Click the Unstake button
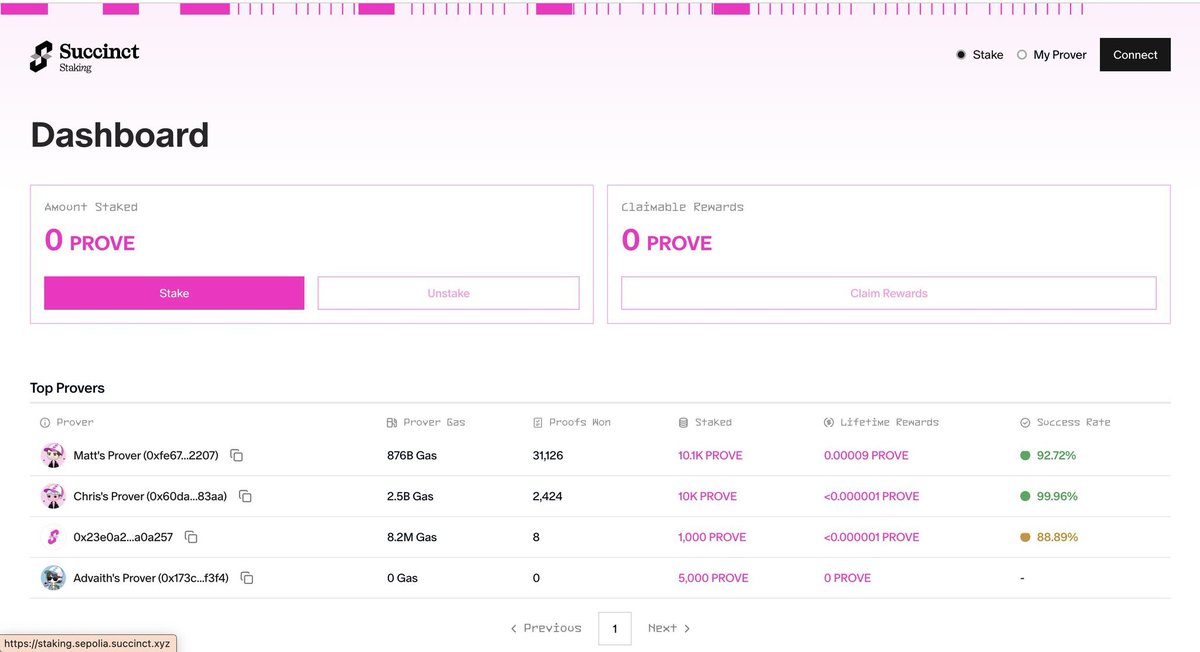The image size is (1200, 652). click(448, 293)
